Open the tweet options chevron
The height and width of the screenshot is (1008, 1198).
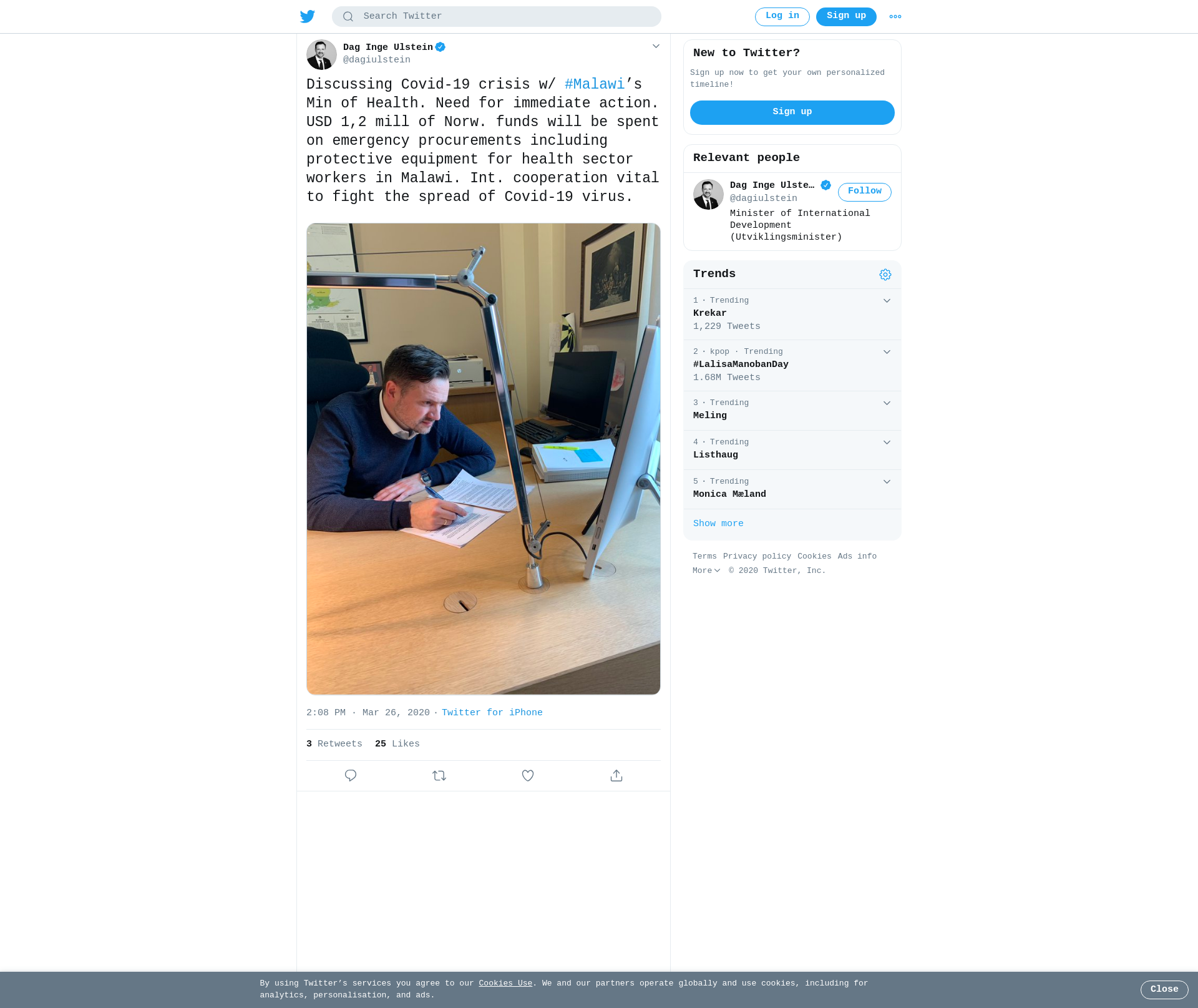pyautogui.click(x=656, y=46)
